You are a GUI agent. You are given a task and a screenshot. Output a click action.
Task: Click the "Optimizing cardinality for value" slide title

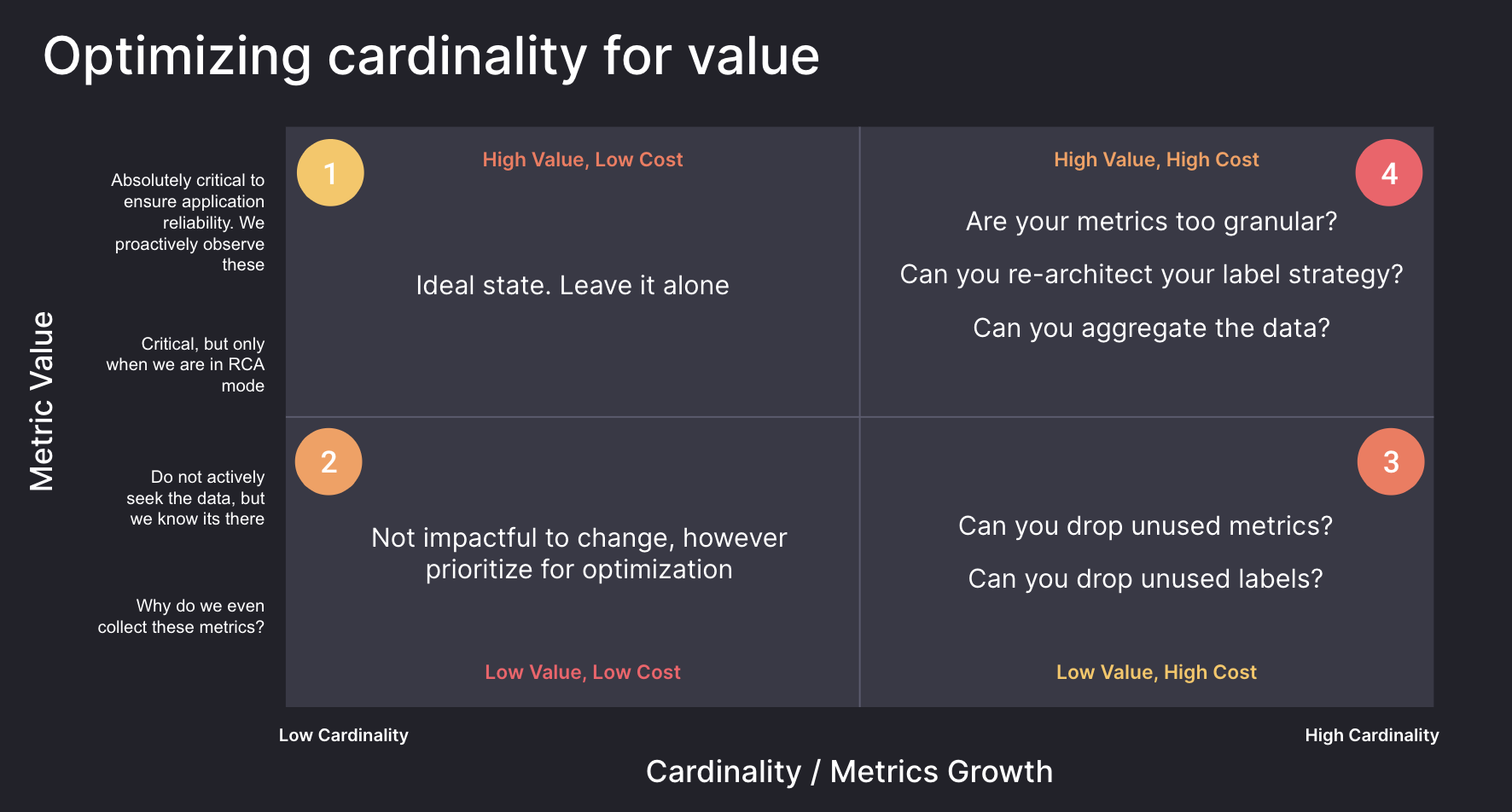click(431, 56)
